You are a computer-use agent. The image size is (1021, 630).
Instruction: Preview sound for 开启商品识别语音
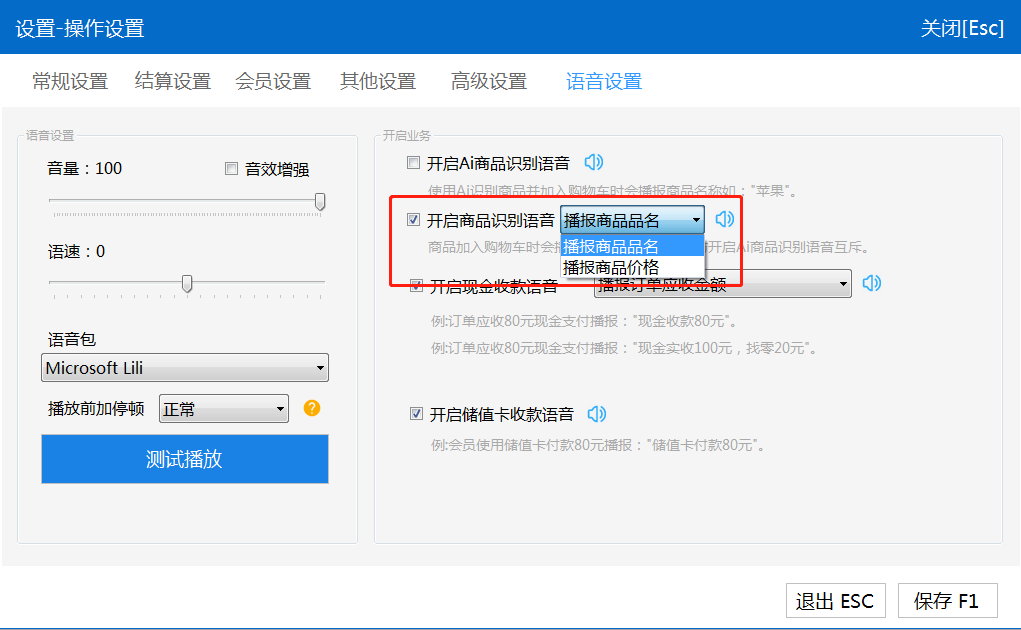725,220
